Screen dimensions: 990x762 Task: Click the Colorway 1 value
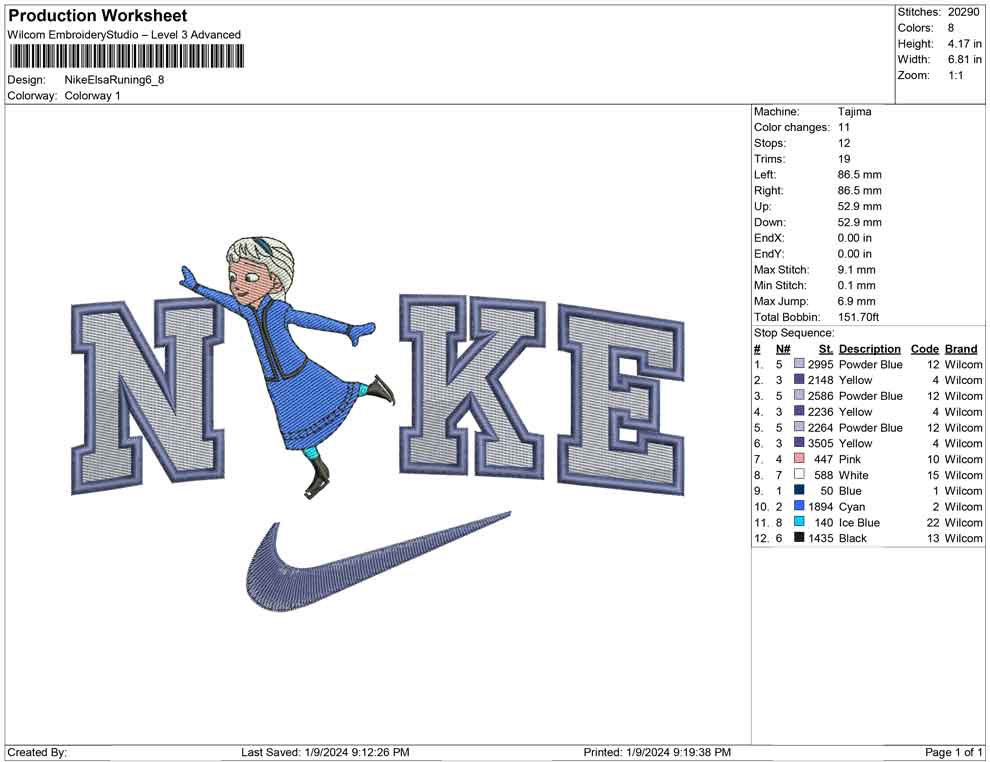92,96
